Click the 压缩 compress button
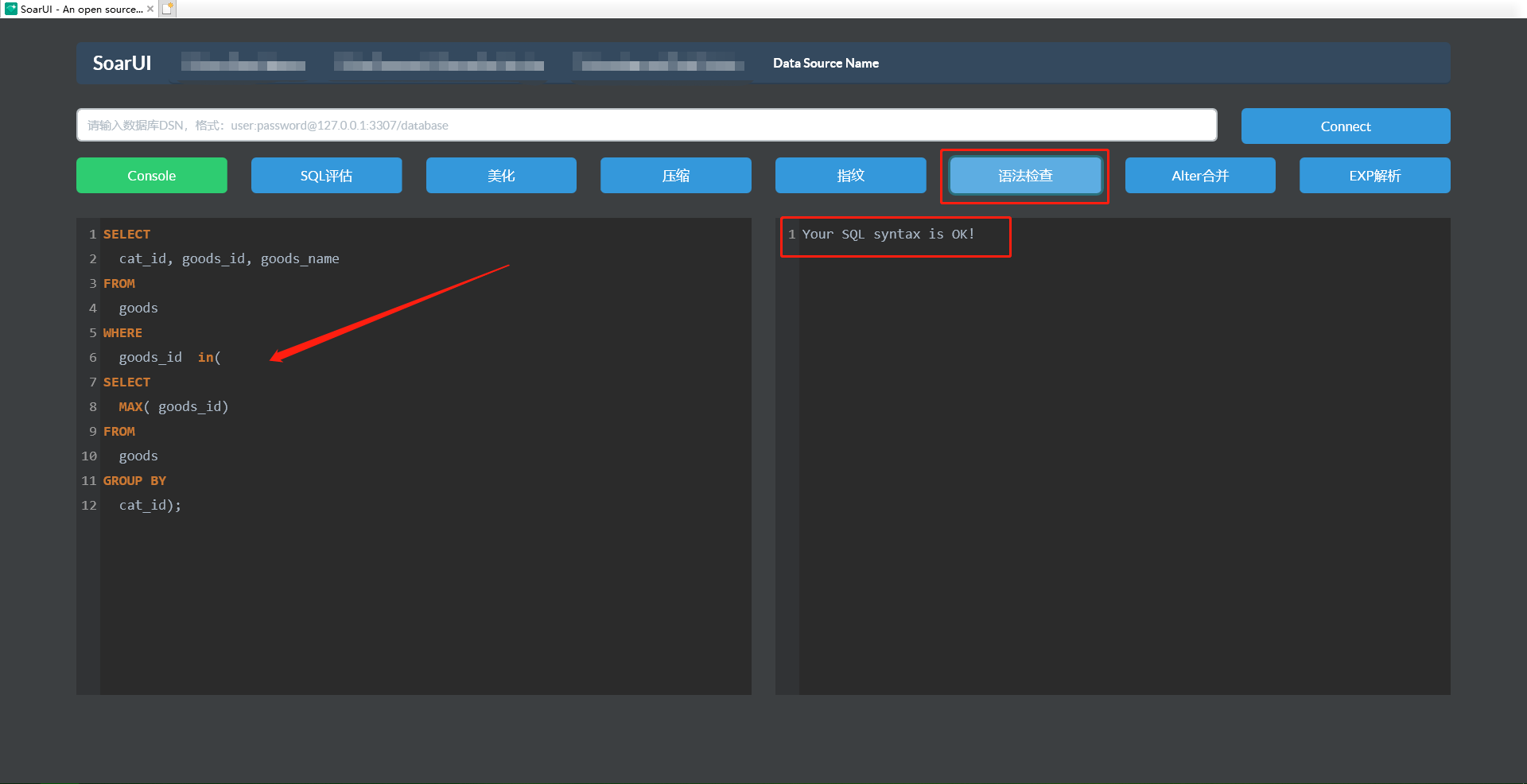Viewport: 1527px width, 784px height. click(676, 176)
